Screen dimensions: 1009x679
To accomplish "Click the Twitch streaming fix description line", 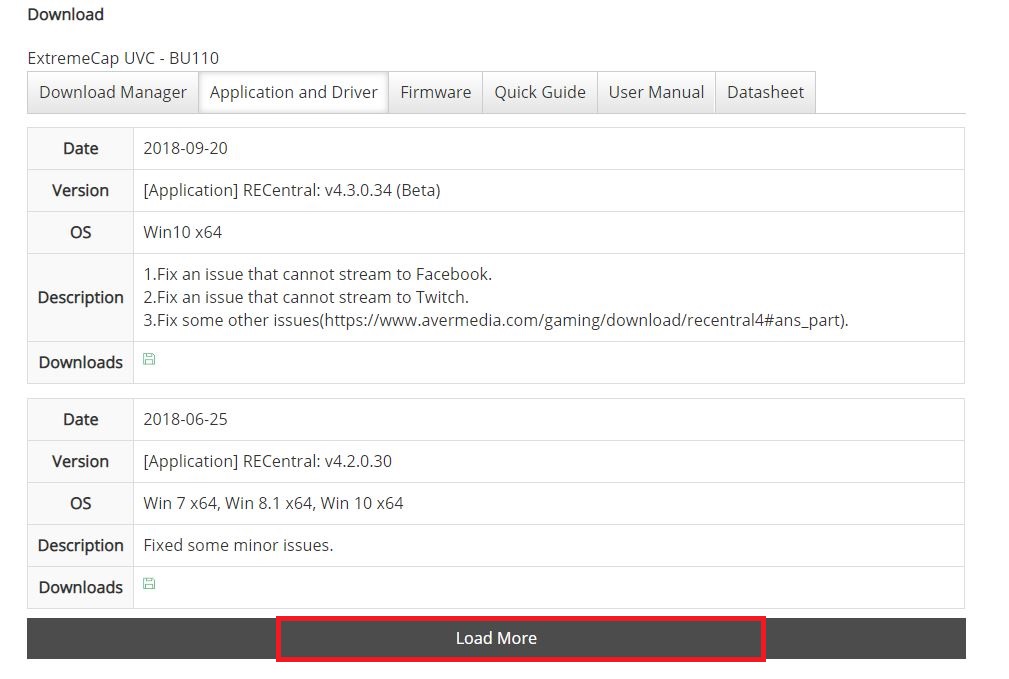I will tap(306, 297).
